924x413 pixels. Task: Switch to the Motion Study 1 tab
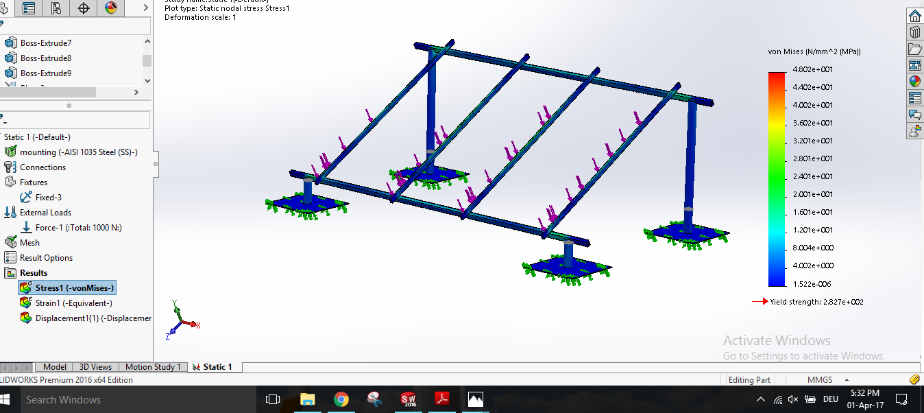[153, 367]
